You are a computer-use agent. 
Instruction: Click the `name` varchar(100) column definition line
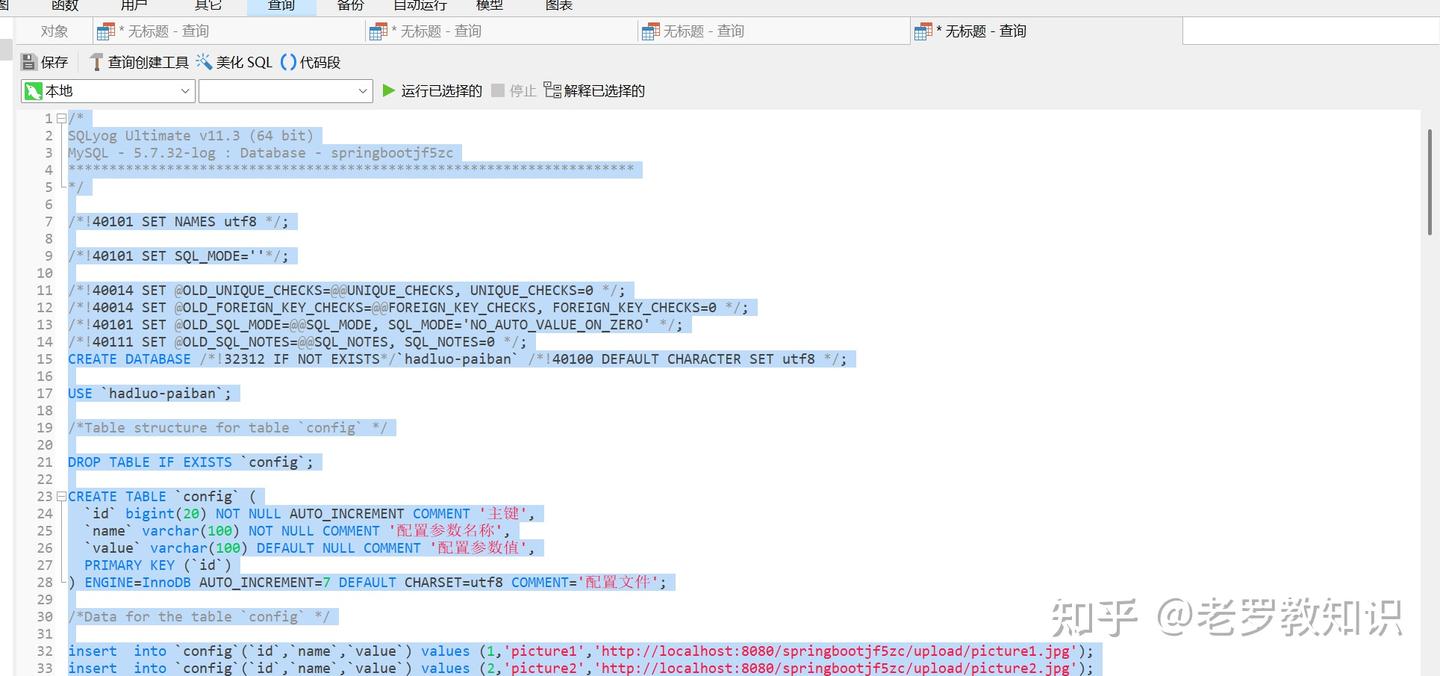pyautogui.click(x=297, y=530)
